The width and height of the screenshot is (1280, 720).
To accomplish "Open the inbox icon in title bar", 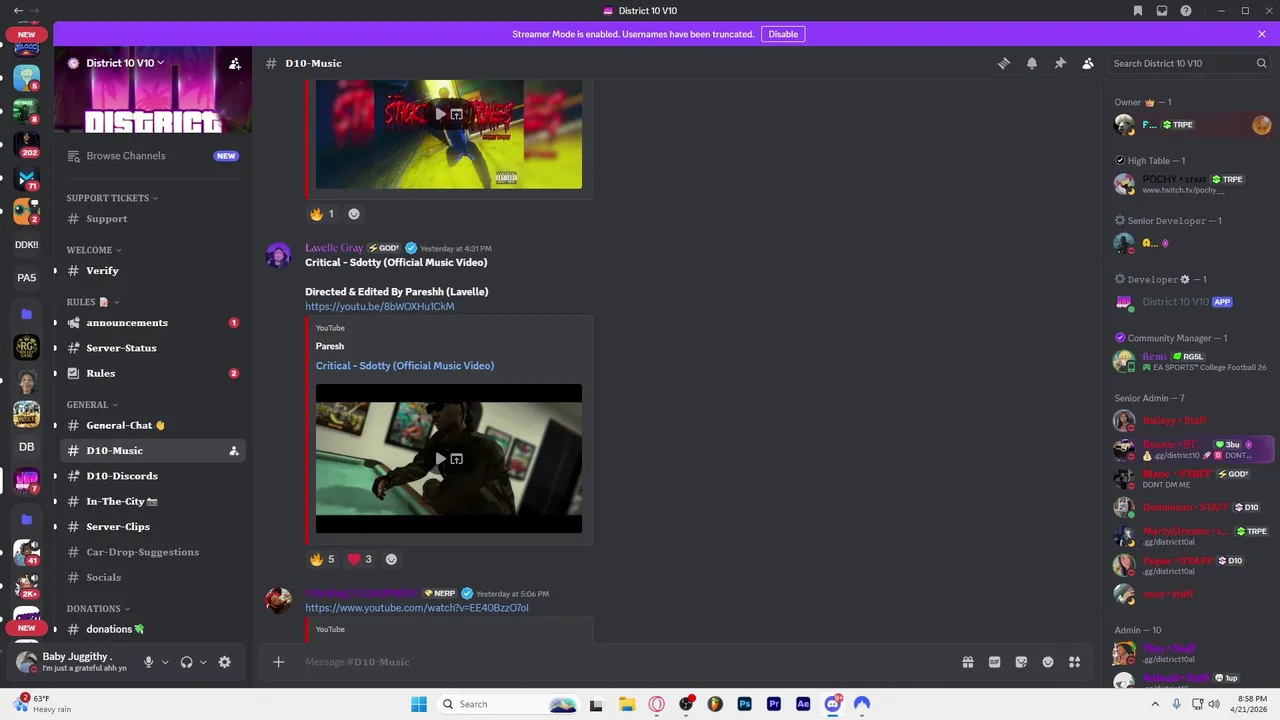I will (1162, 11).
